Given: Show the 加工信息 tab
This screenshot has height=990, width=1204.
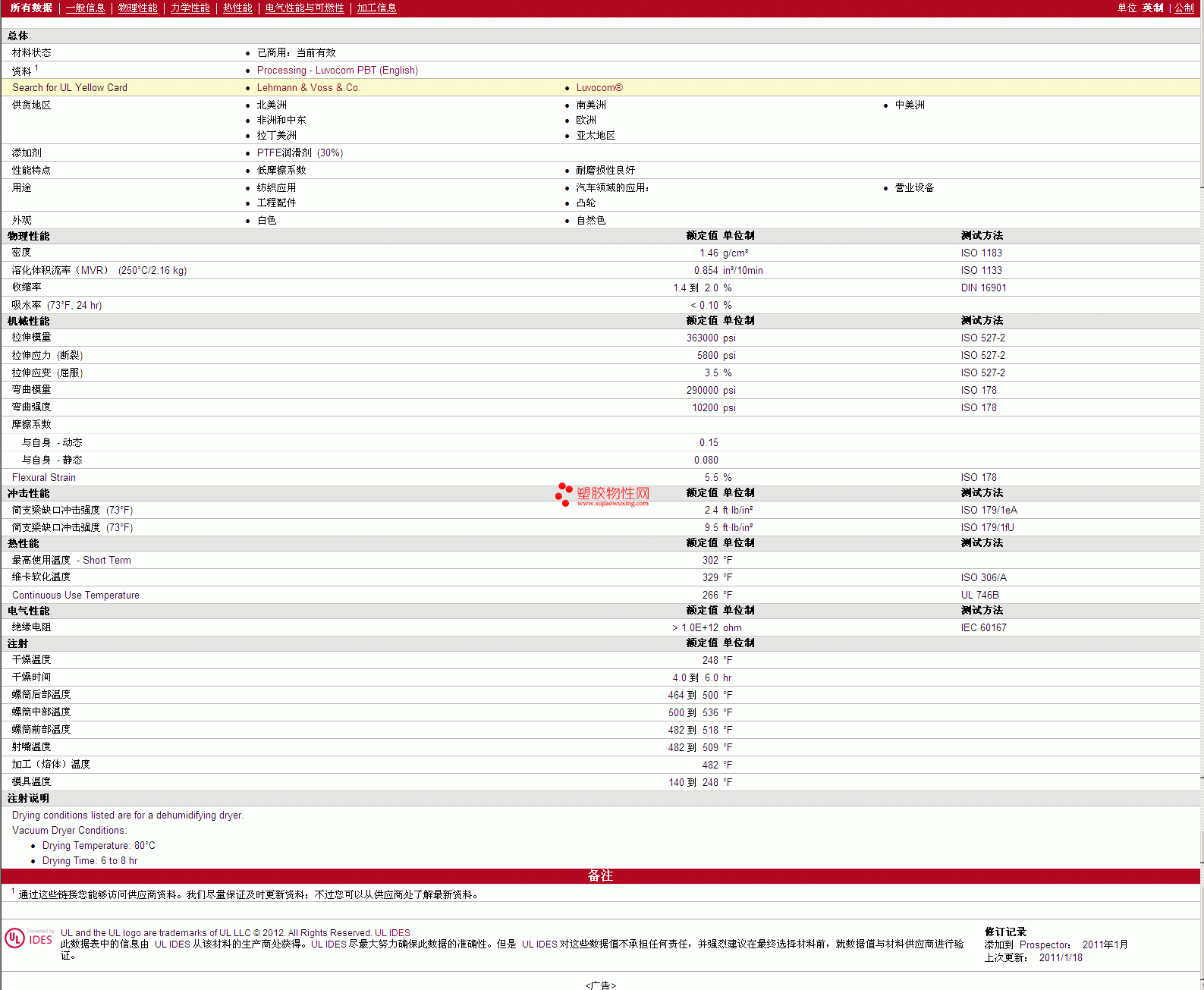Looking at the screenshot, I should pos(376,8).
